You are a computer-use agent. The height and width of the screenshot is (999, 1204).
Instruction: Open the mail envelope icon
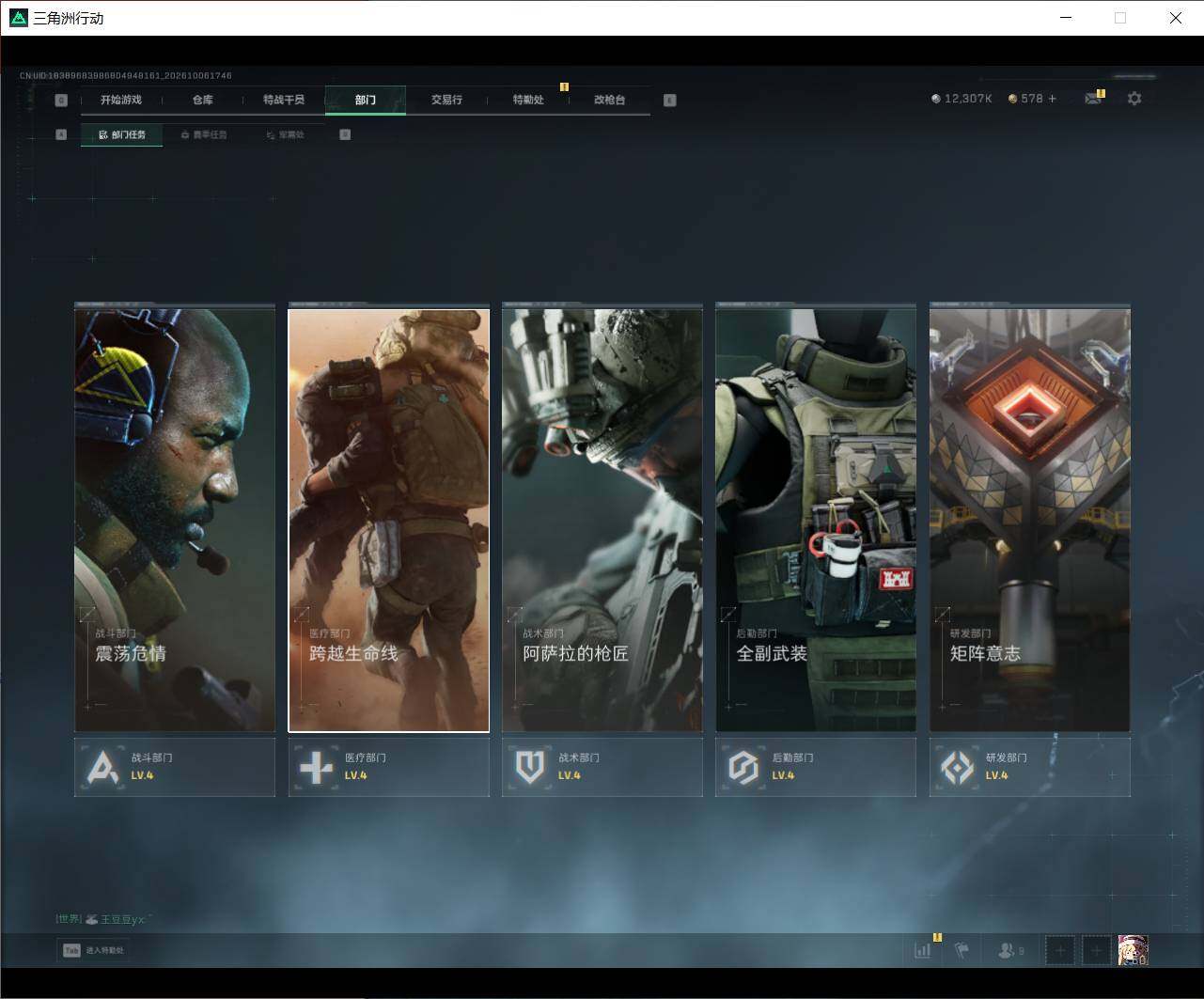[1092, 99]
